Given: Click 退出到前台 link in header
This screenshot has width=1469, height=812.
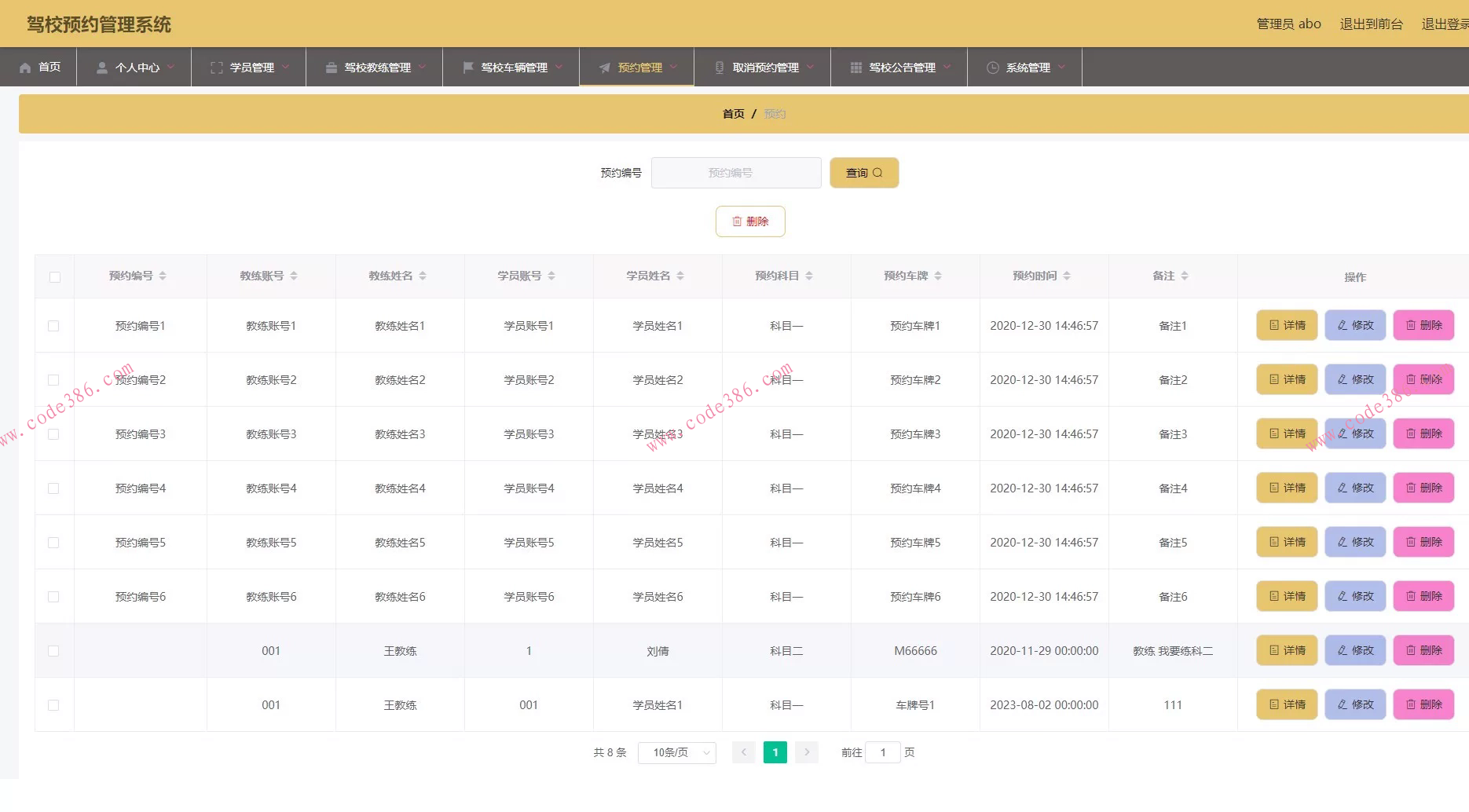Looking at the screenshot, I should pos(1371,24).
